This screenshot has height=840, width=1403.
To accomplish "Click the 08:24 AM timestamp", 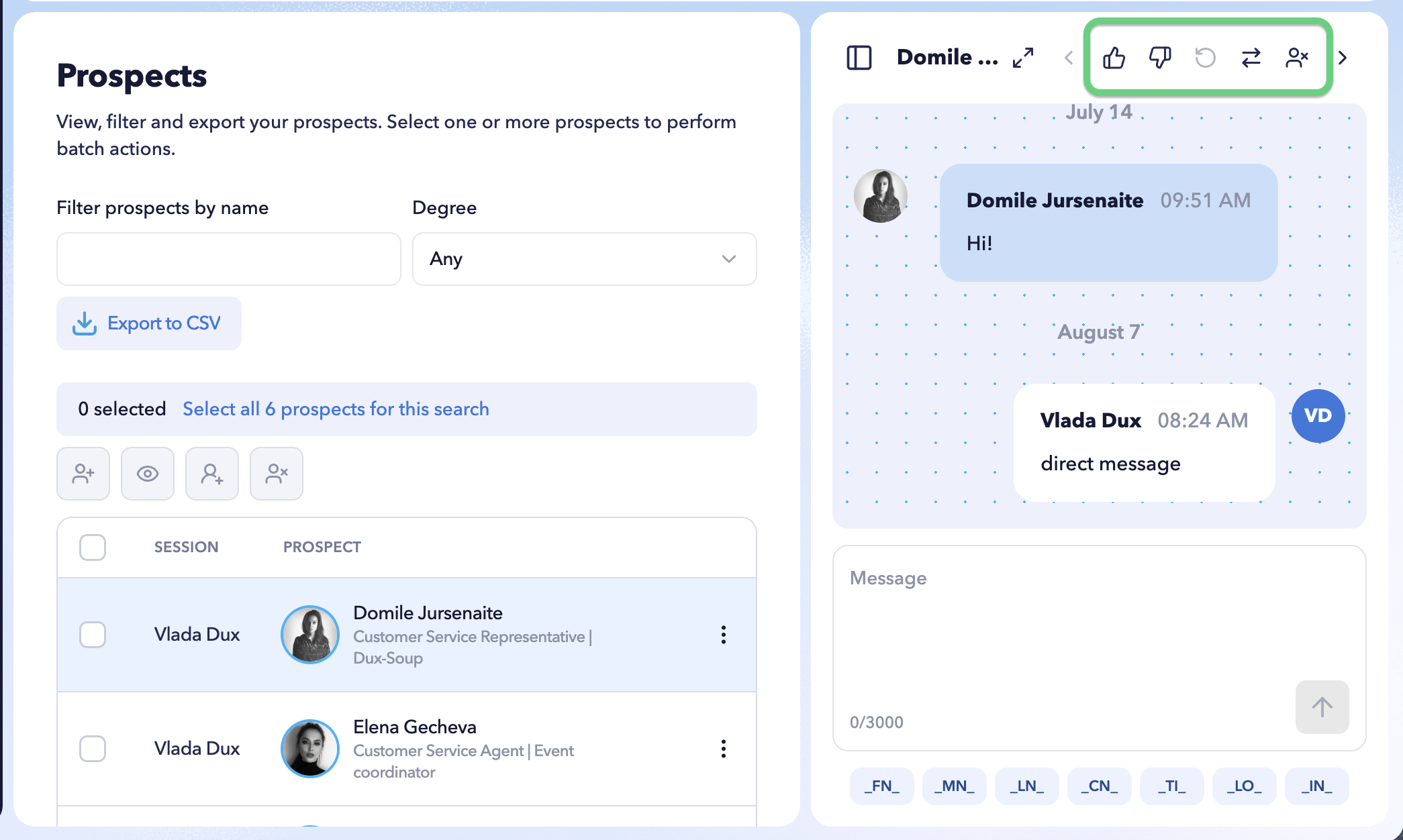I will coord(1203,421).
